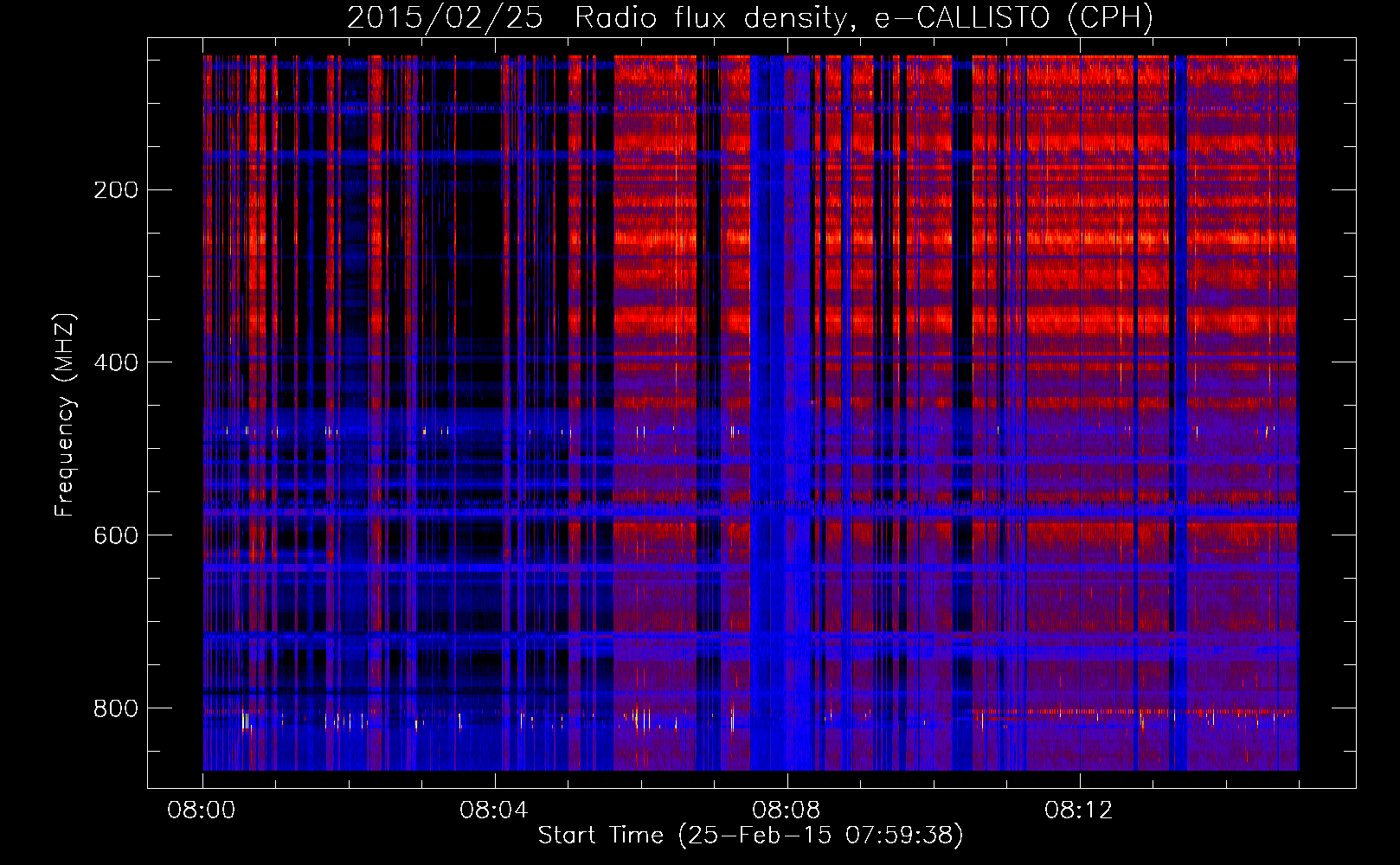Click the 600 frequency tick label
1400x865 pixels.
click(x=116, y=535)
